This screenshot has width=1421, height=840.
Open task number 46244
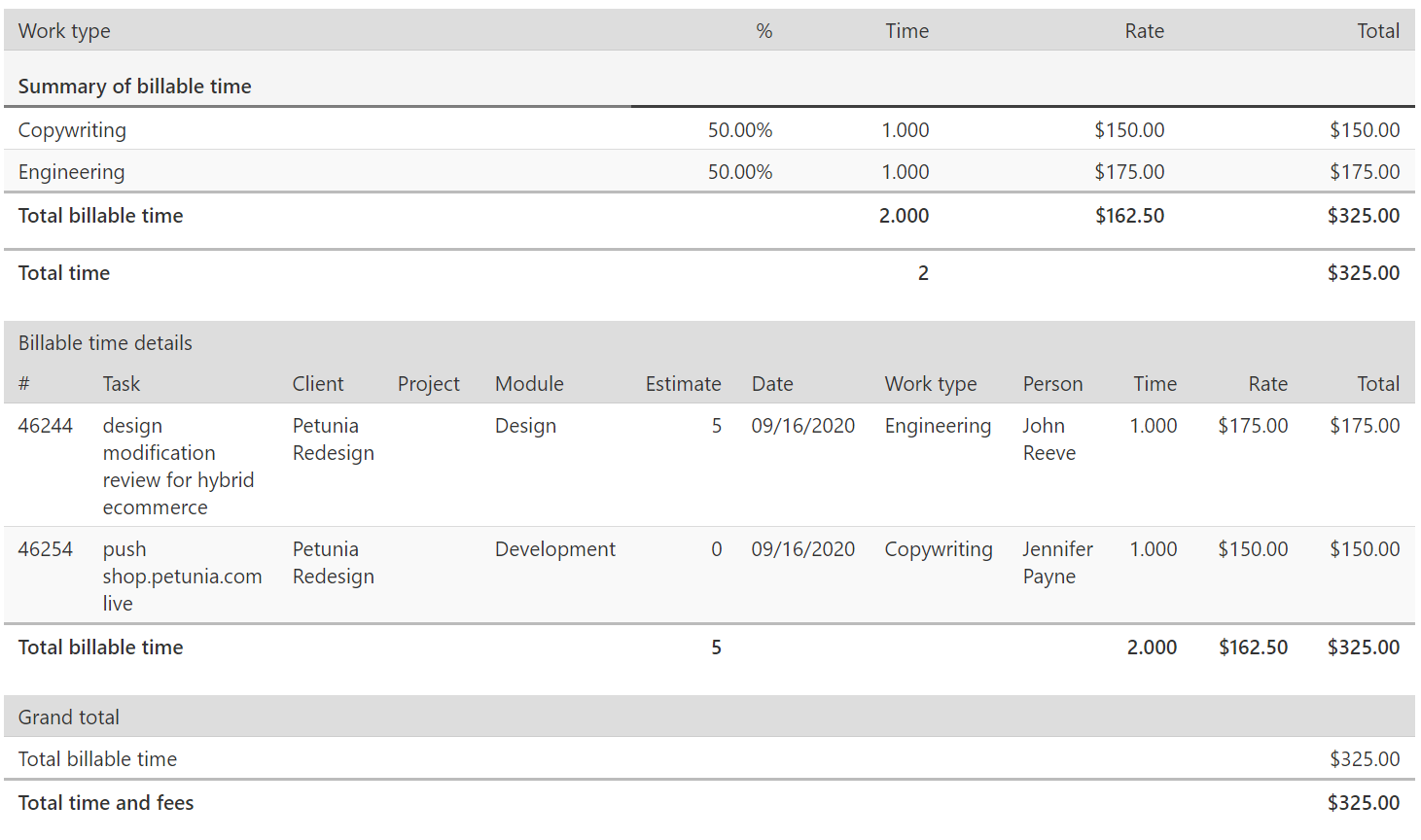click(46, 426)
